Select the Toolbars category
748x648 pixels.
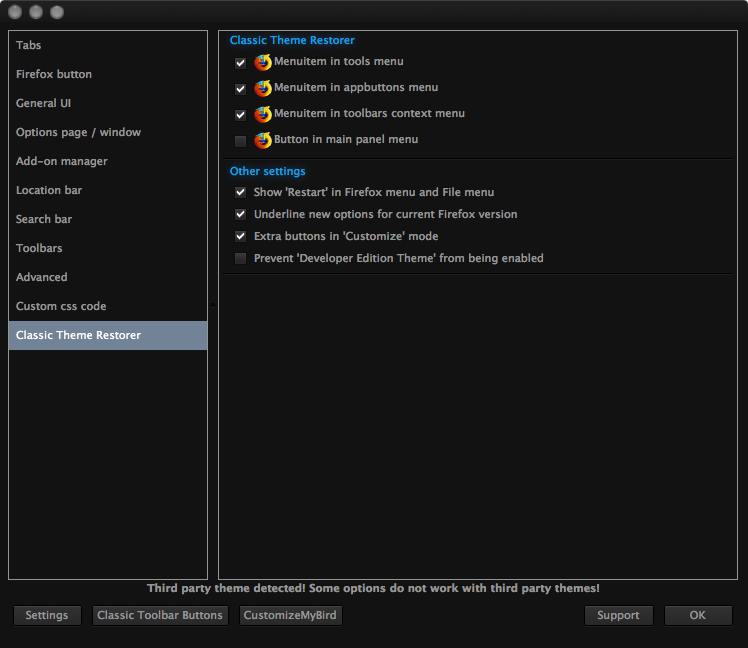[x=108, y=249]
